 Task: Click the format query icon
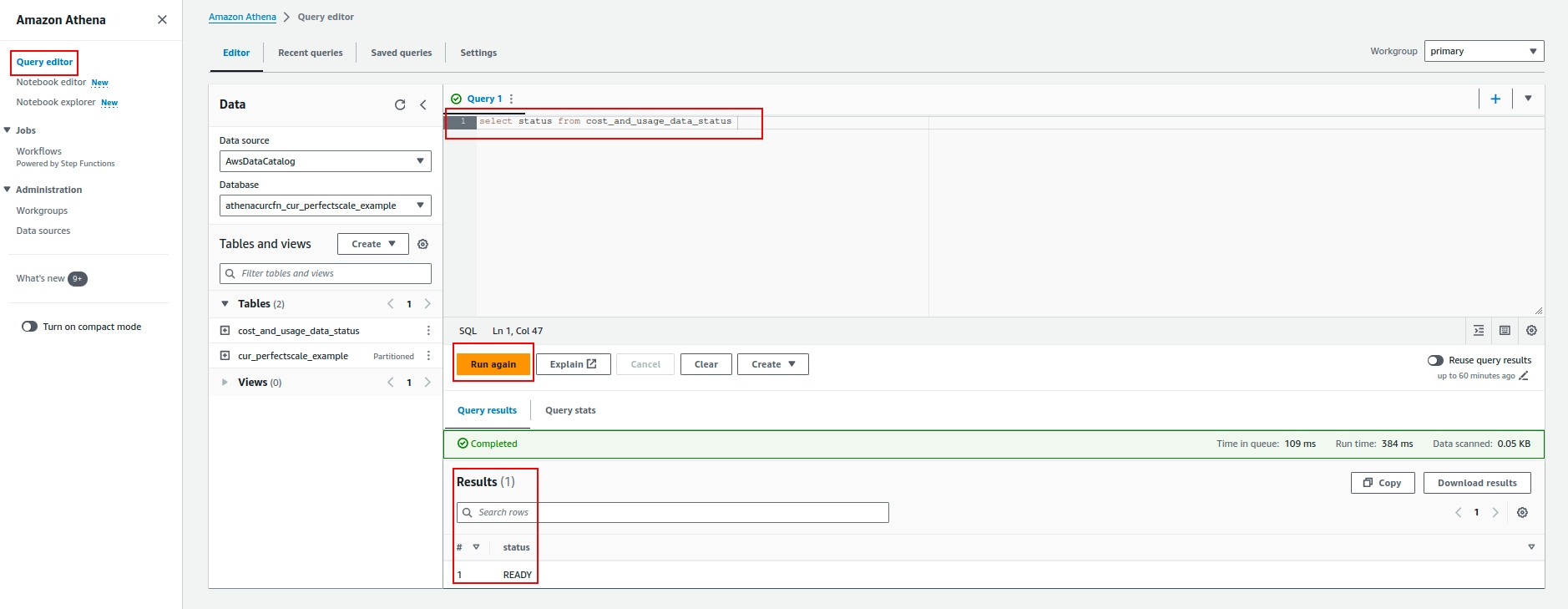pyautogui.click(x=1479, y=331)
